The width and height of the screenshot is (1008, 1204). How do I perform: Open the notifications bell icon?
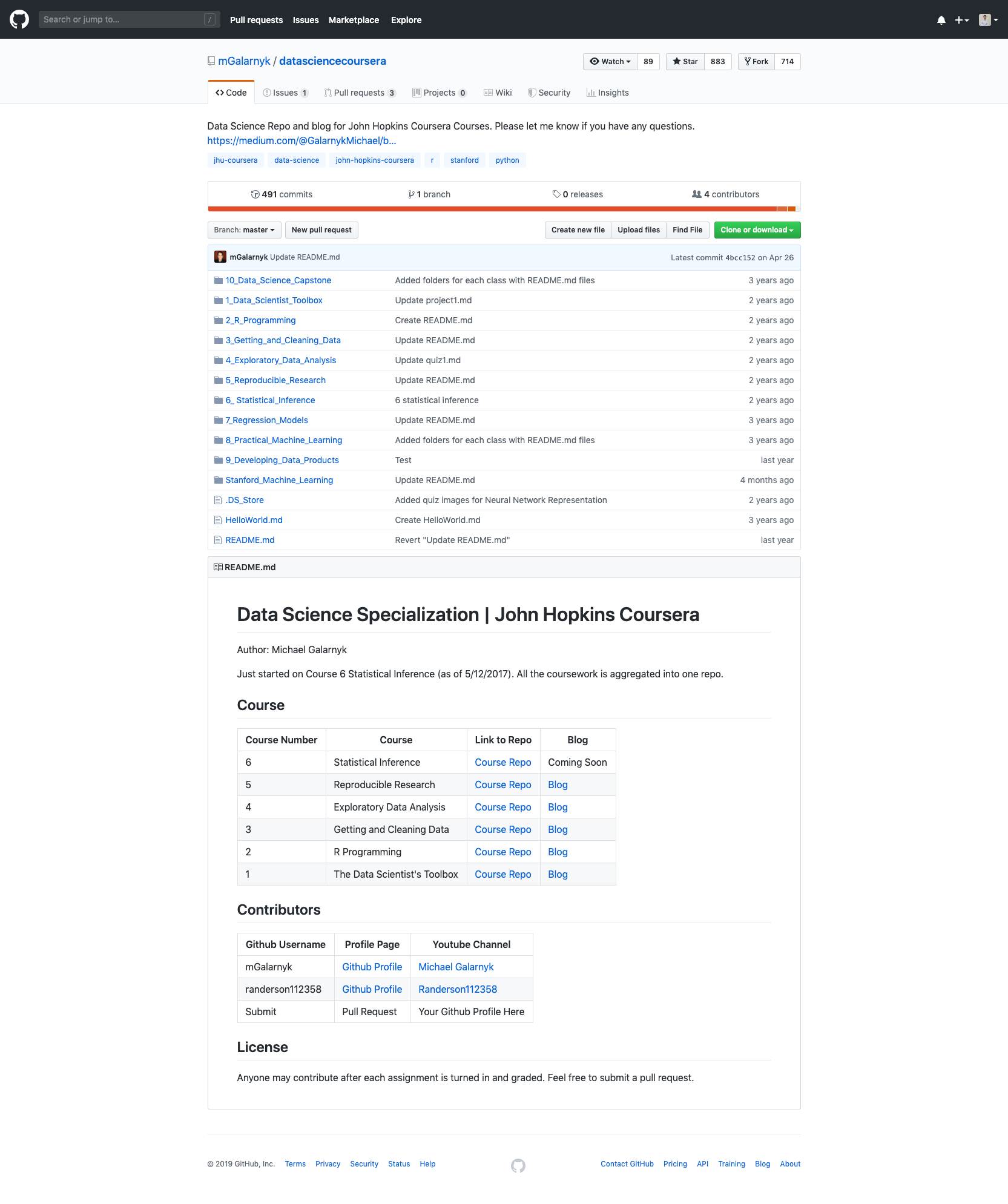[x=941, y=20]
